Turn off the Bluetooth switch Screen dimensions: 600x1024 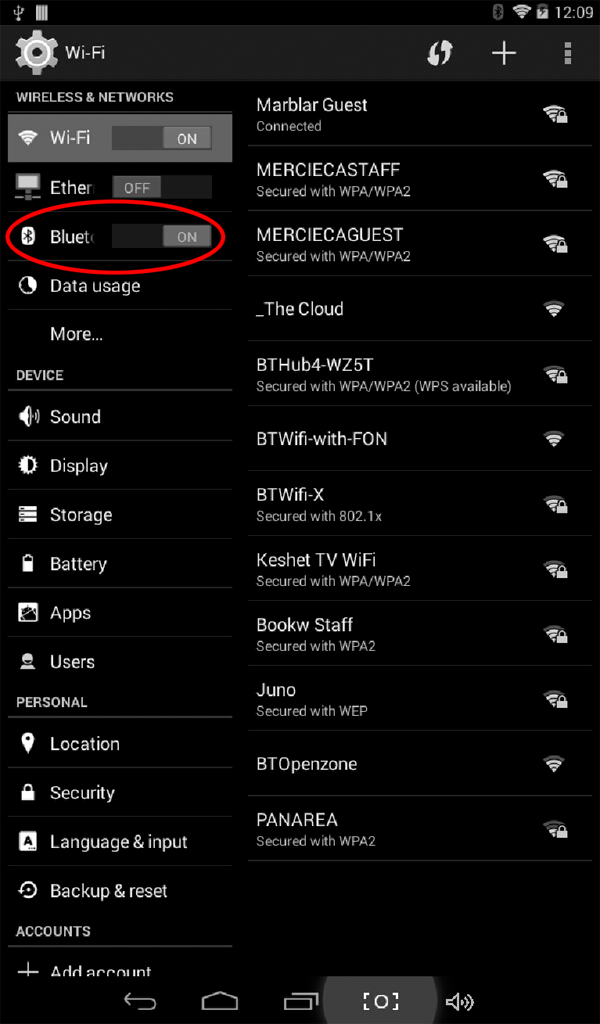click(161, 236)
